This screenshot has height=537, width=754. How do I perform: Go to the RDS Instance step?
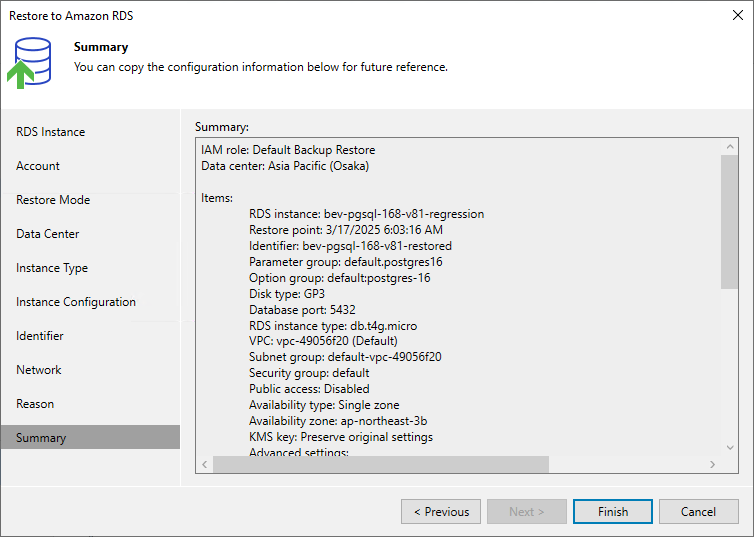coord(51,132)
